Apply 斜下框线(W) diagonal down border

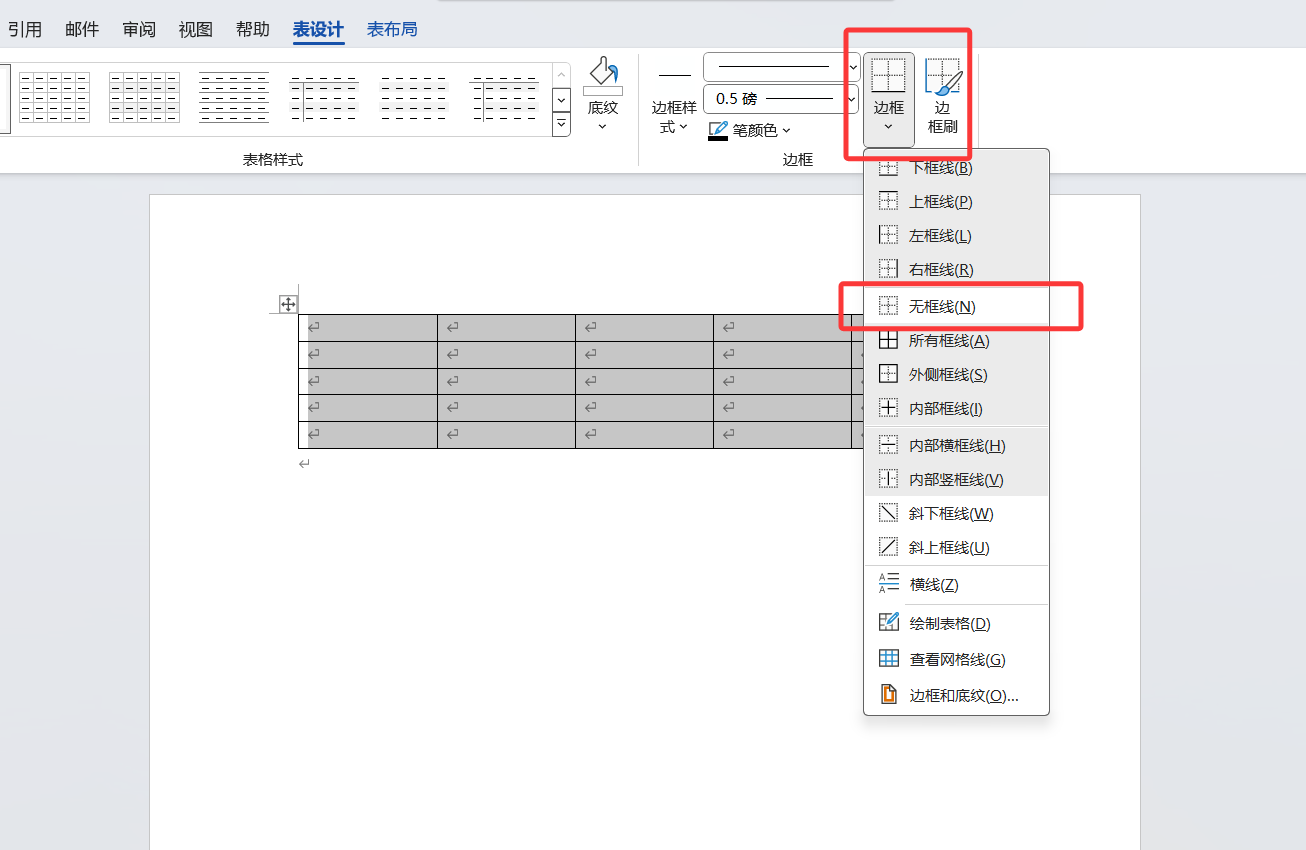[x=956, y=514]
